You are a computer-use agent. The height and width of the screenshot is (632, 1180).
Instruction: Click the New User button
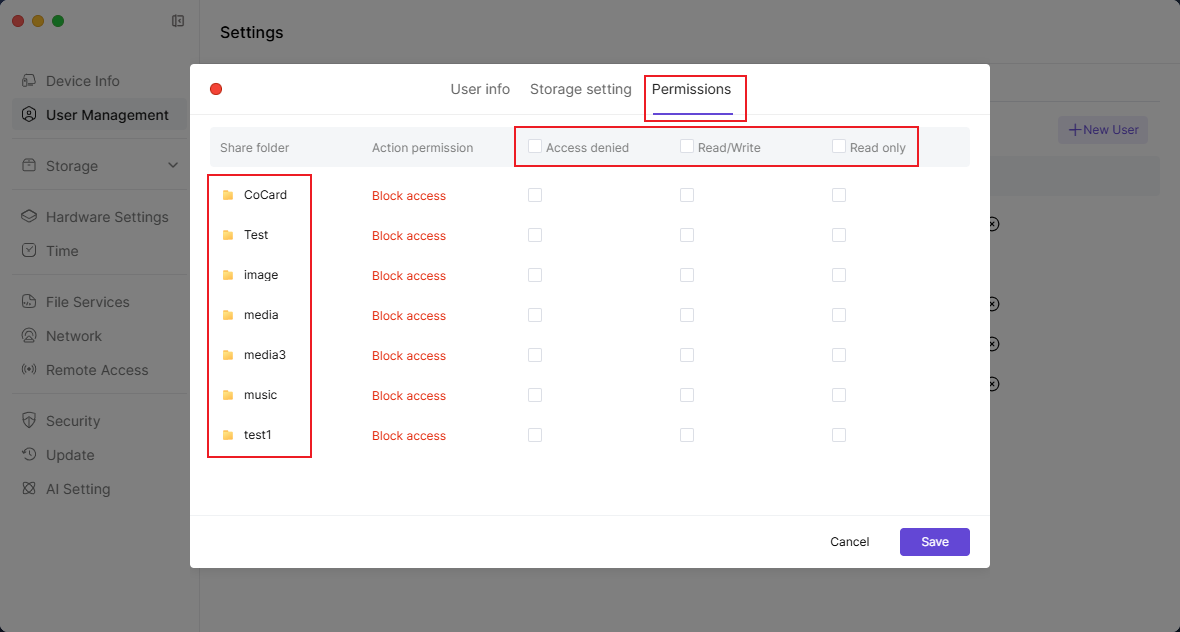click(1103, 130)
